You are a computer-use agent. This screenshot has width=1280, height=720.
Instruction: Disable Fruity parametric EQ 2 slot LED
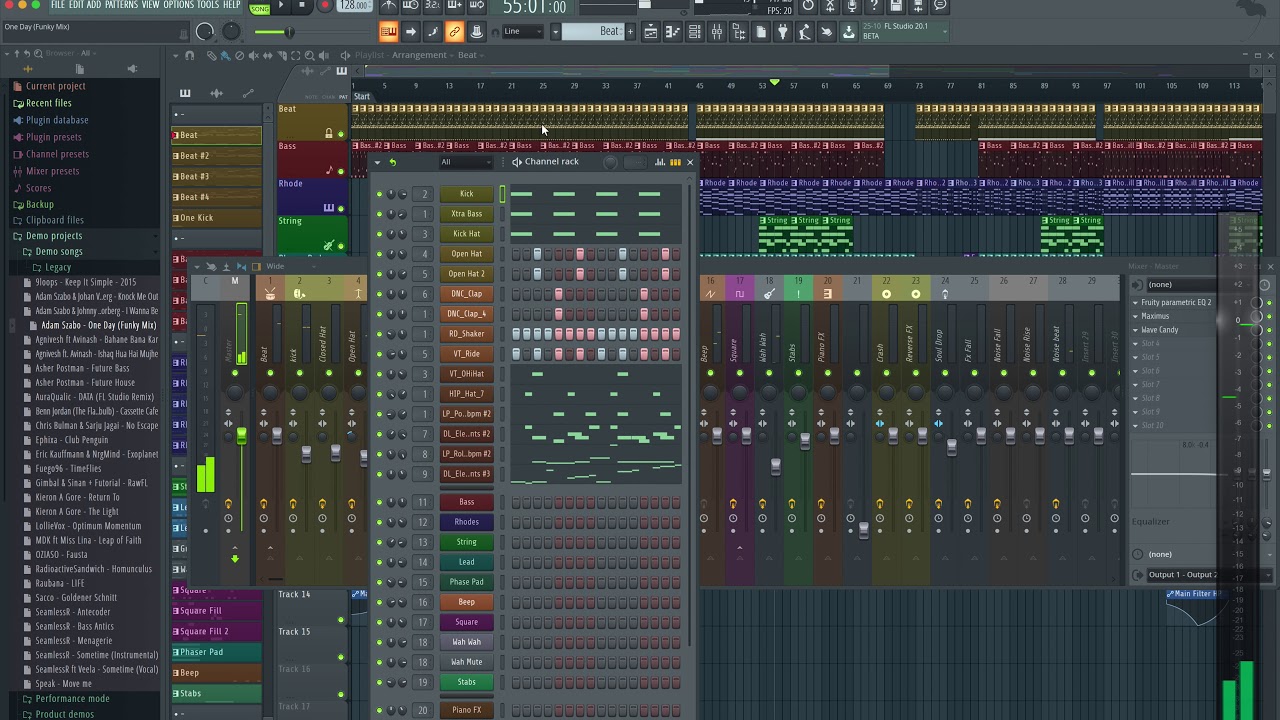1269,302
